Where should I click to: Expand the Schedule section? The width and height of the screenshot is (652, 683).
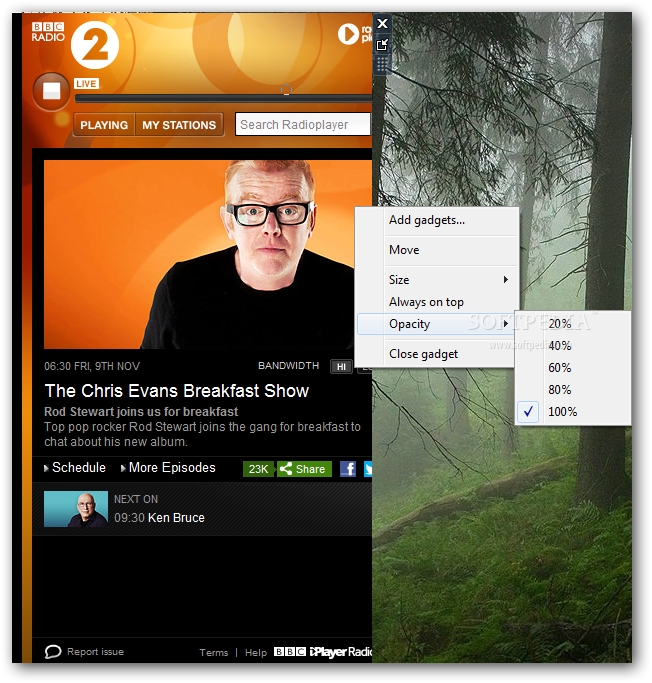75,468
